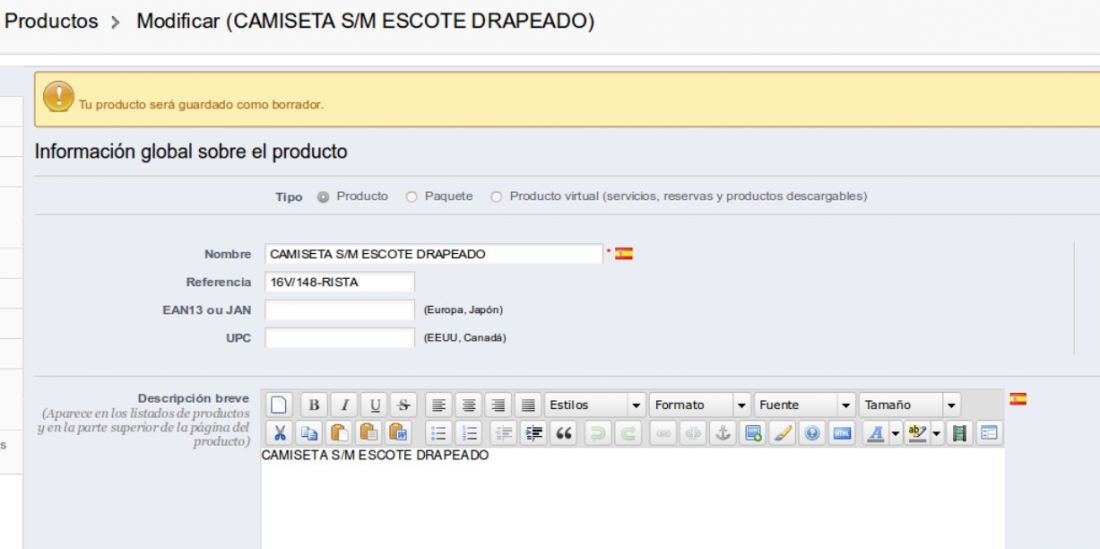Click the last toolbar icon after media
Viewport: 1100px width, 549px height.
988,433
